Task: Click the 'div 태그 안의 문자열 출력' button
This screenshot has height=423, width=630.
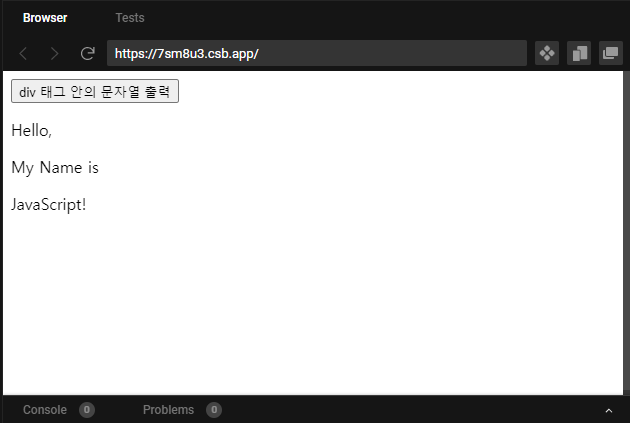Action: [95, 91]
